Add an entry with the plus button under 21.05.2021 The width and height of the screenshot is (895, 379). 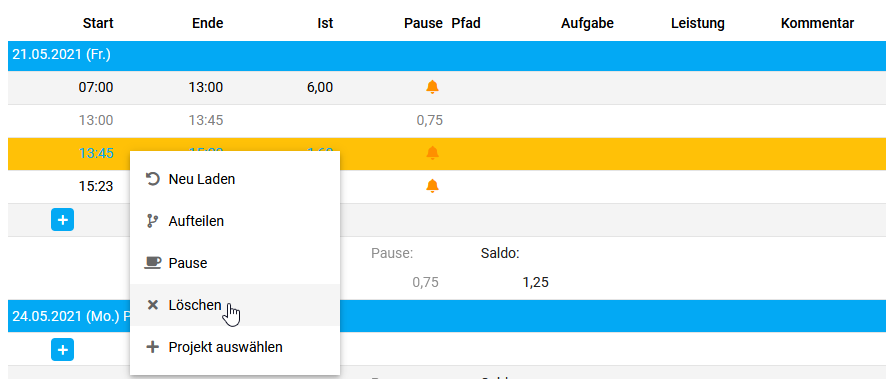pyautogui.click(x=62, y=219)
